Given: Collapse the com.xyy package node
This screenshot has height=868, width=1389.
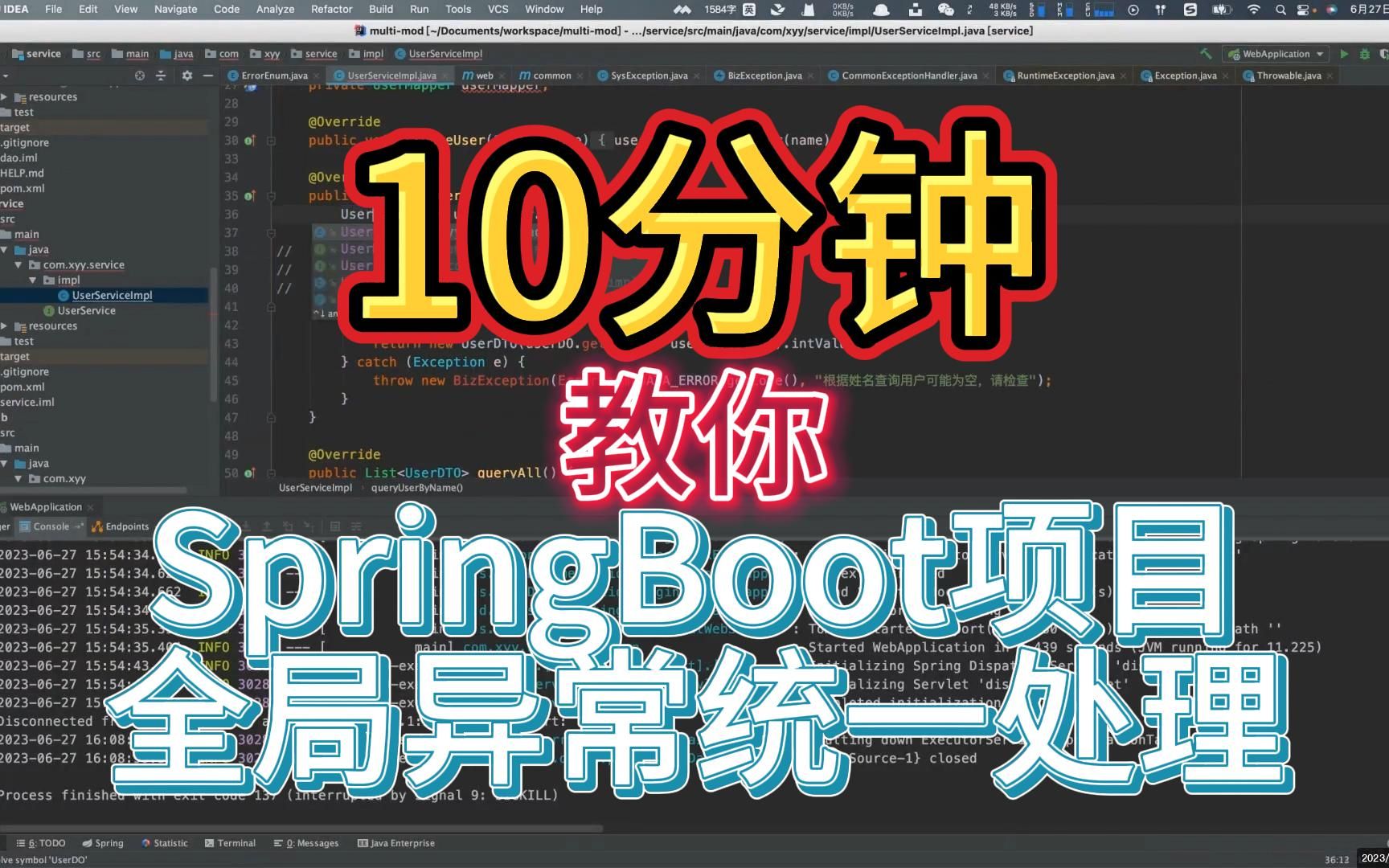Looking at the screenshot, I should [18, 478].
